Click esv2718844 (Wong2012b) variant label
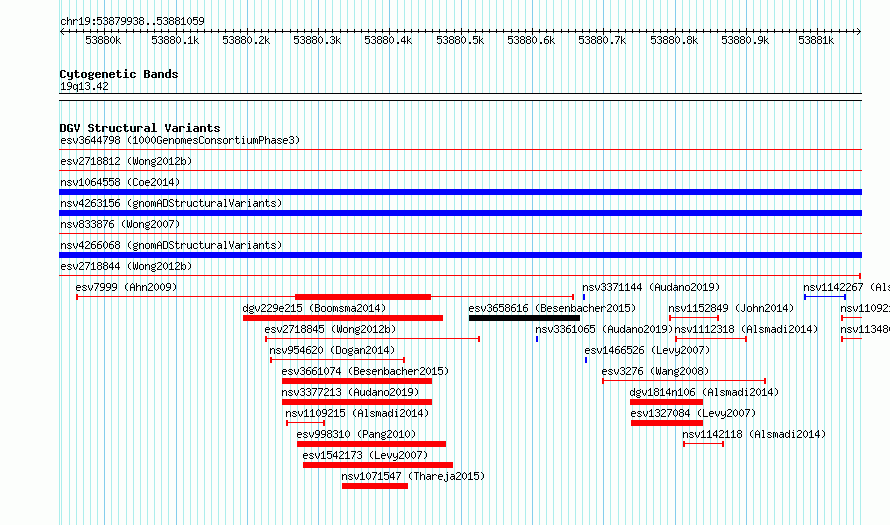 (126, 266)
